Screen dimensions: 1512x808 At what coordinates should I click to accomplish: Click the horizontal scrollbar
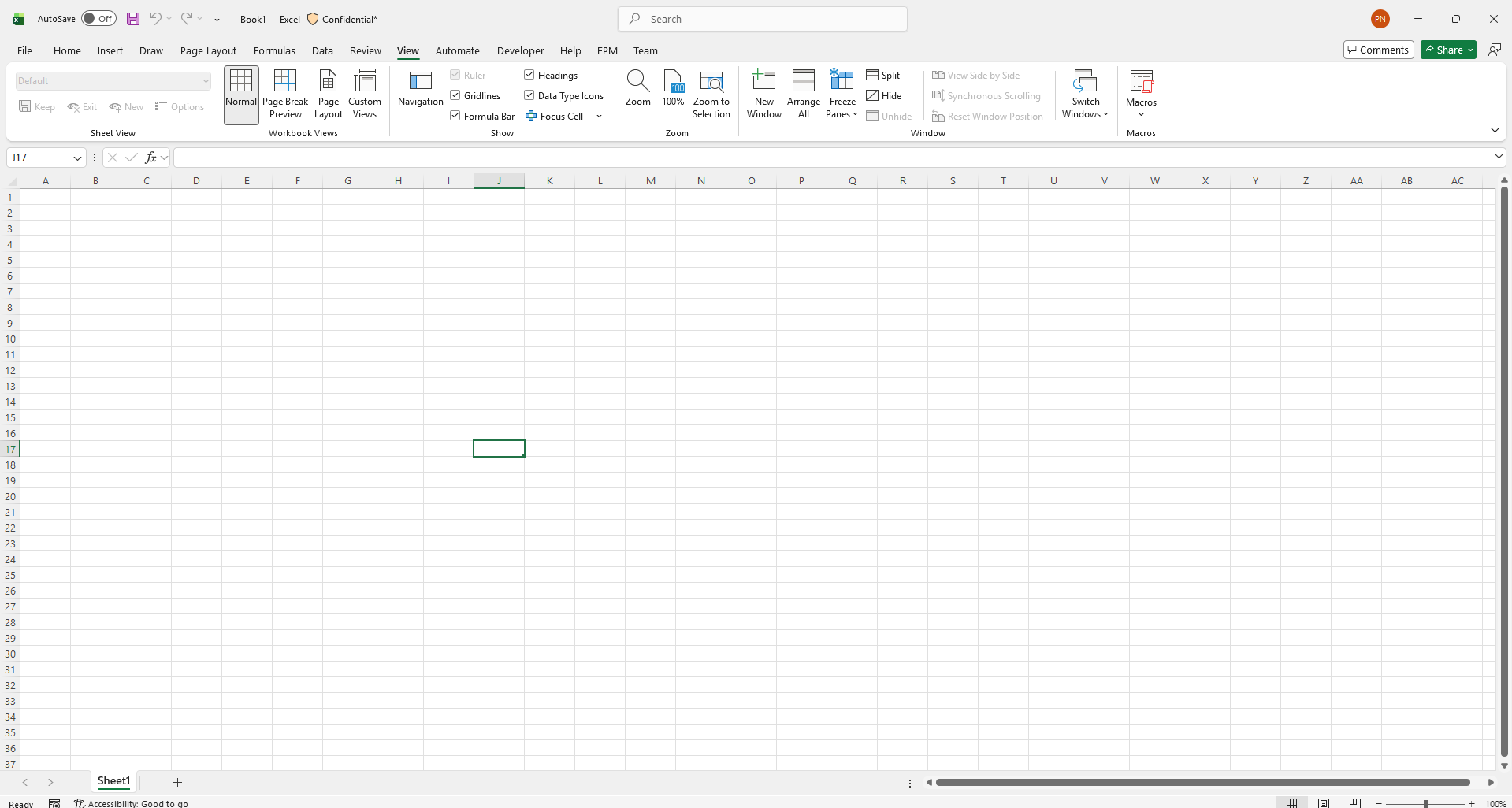pyautogui.click(x=1202, y=782)
